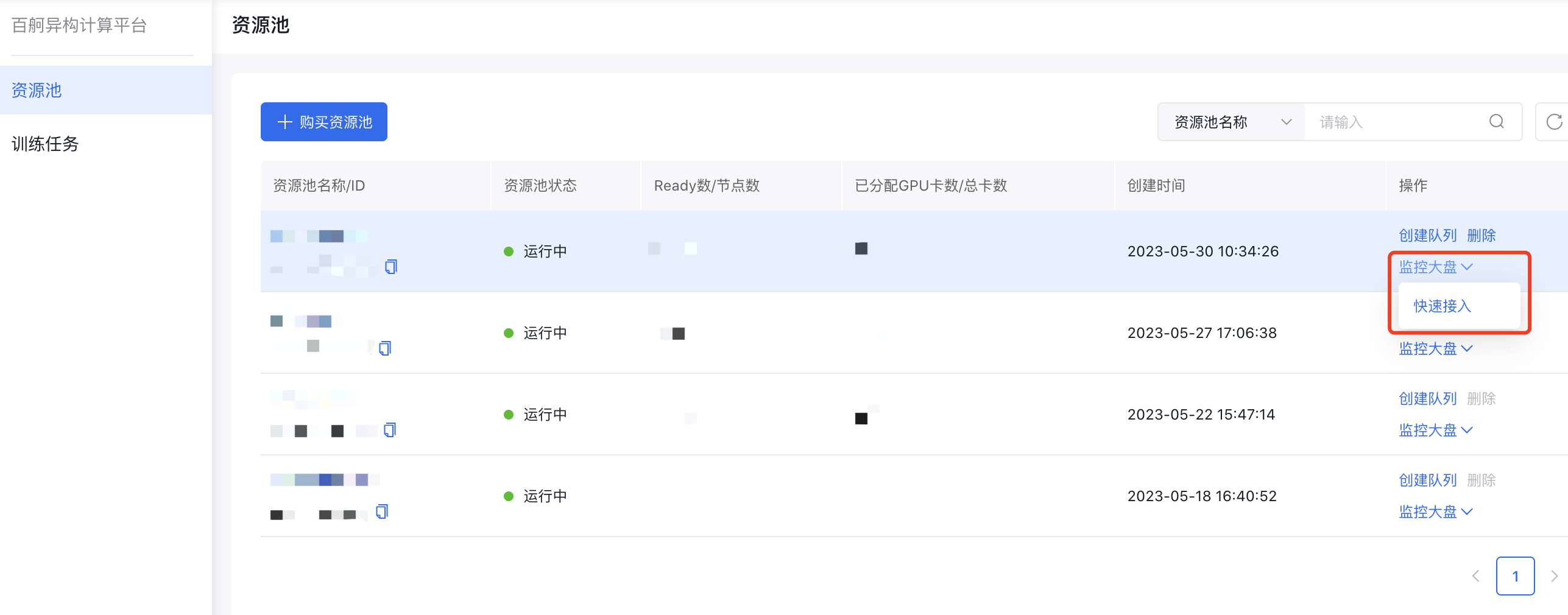Image resolution: width=1568 pixels, height=615 pixels.
Task: Select page 1 in pagination
Action: tap(1515, 576)
